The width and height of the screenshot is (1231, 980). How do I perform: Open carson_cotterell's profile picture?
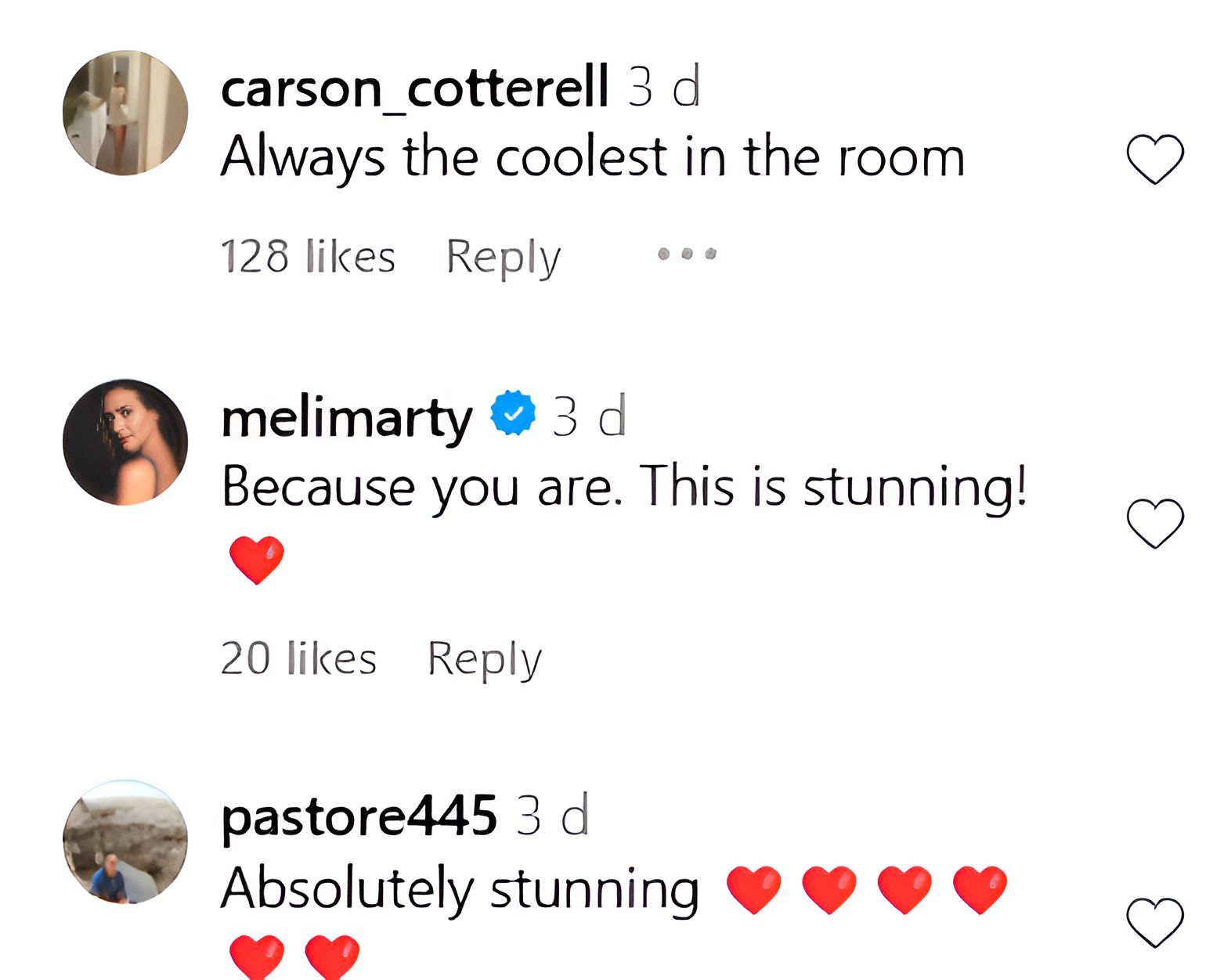tap(125, 113)
